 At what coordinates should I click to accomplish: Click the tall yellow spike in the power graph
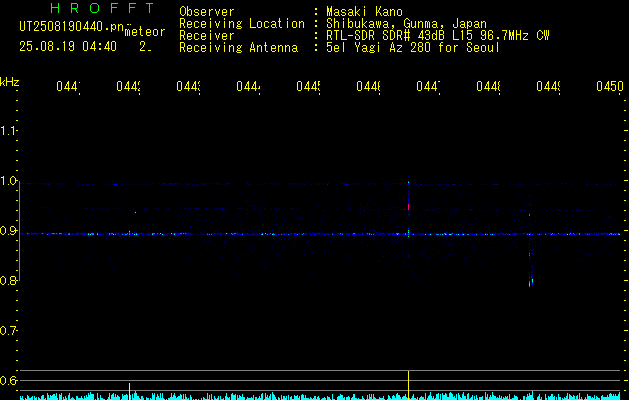[408, 384]
